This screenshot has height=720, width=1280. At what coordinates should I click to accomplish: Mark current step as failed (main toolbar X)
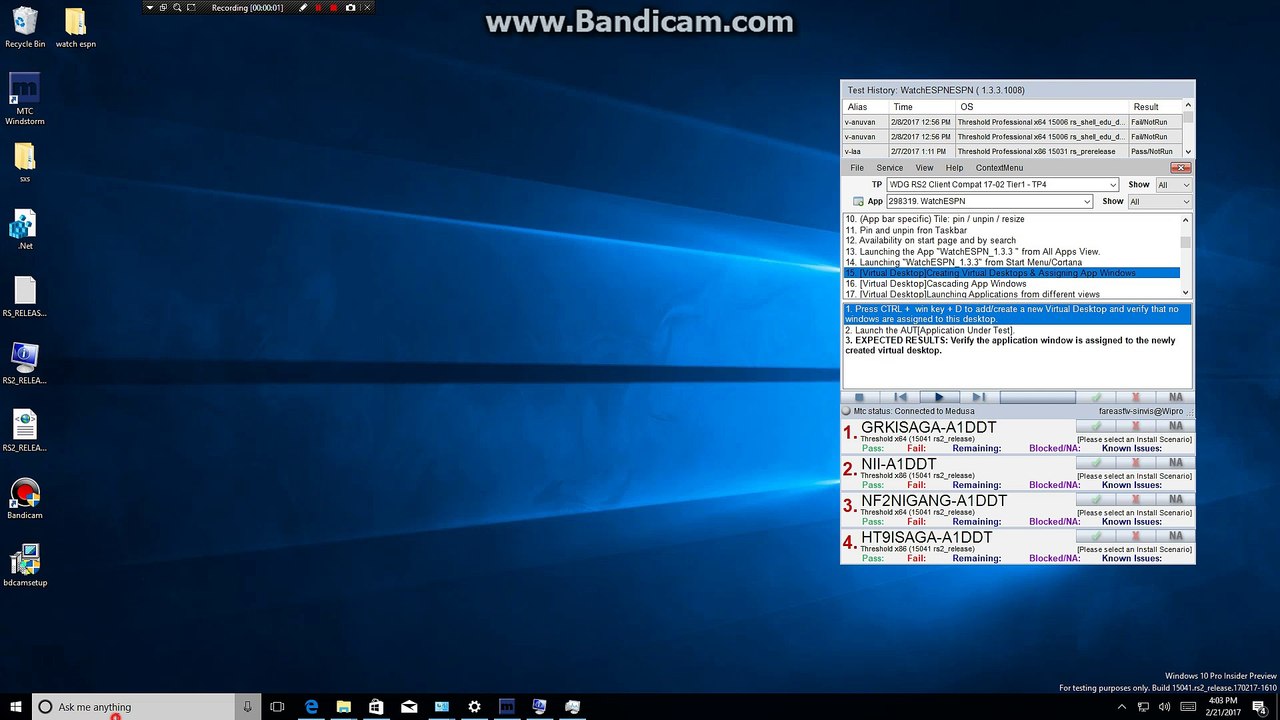1136,397
